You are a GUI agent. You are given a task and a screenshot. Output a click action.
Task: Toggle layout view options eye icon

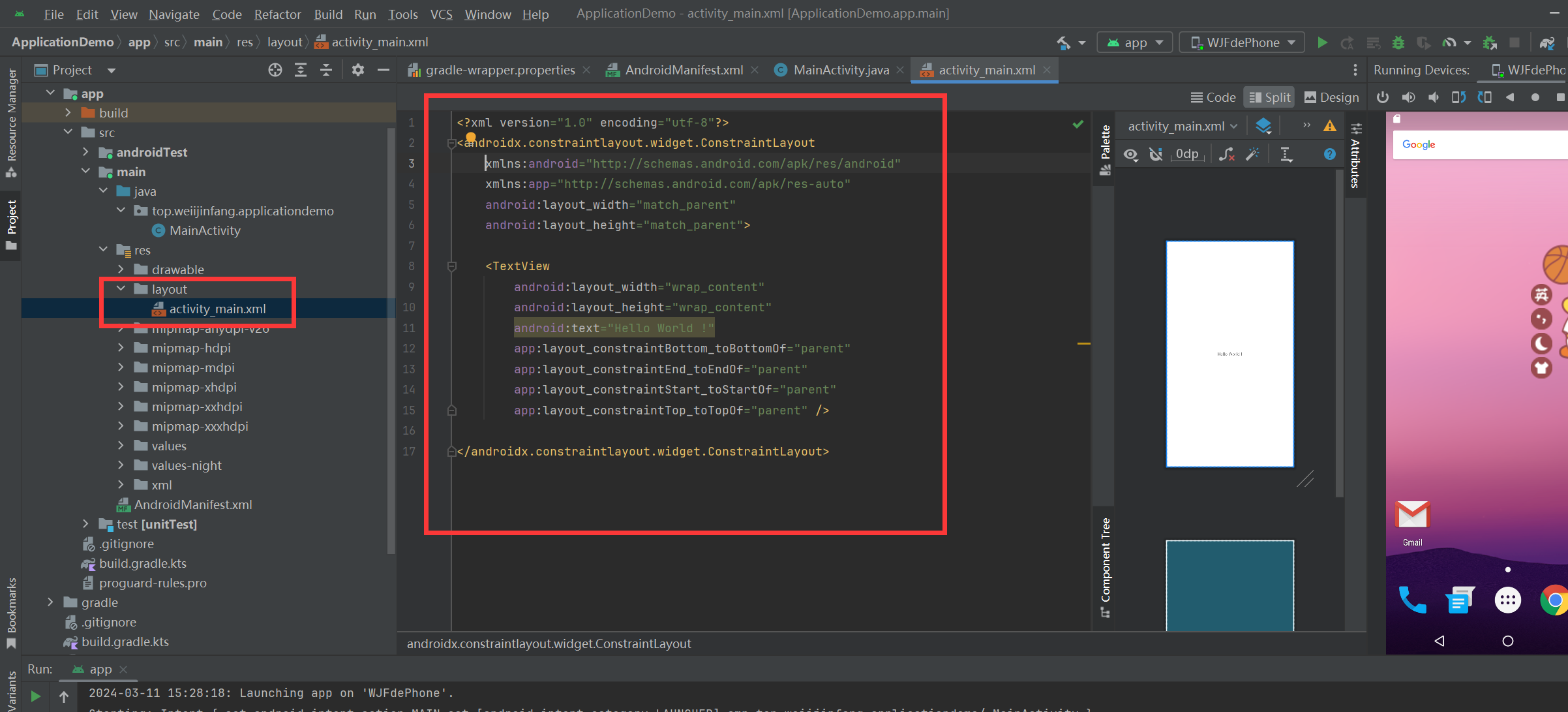pyautogui.click(x=1130, y=154)
